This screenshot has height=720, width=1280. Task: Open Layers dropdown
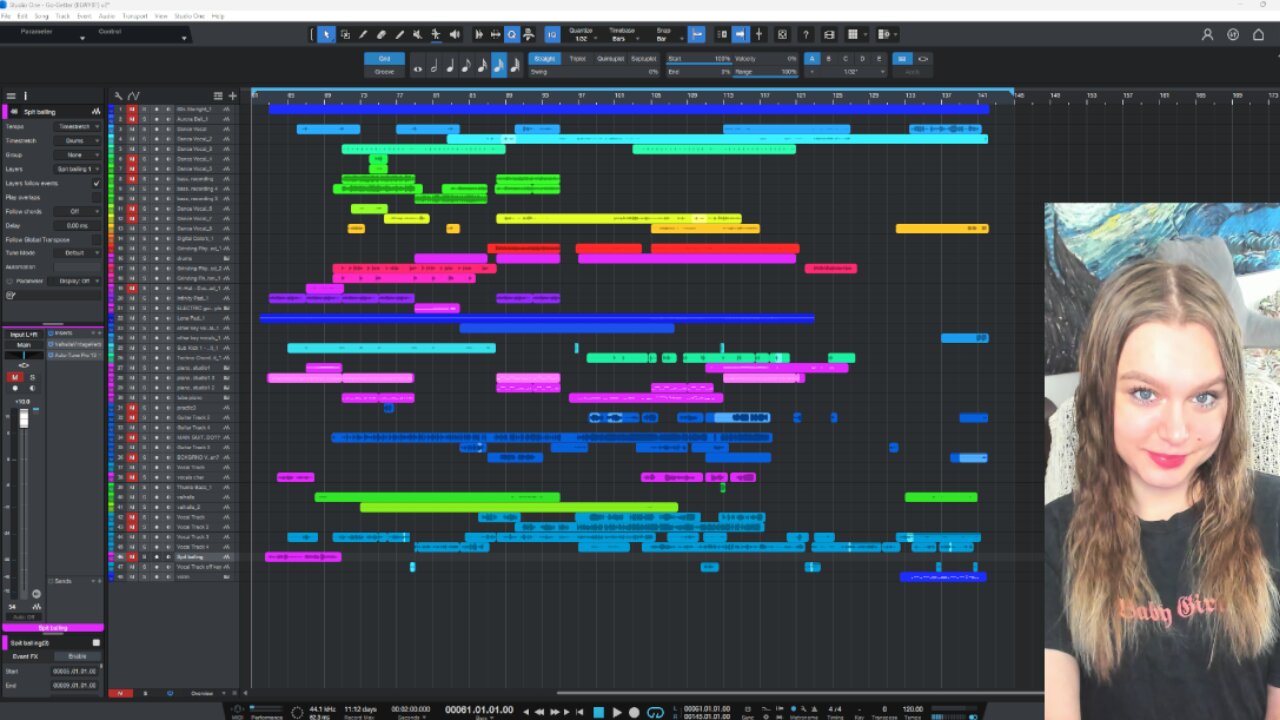point(78,169)
